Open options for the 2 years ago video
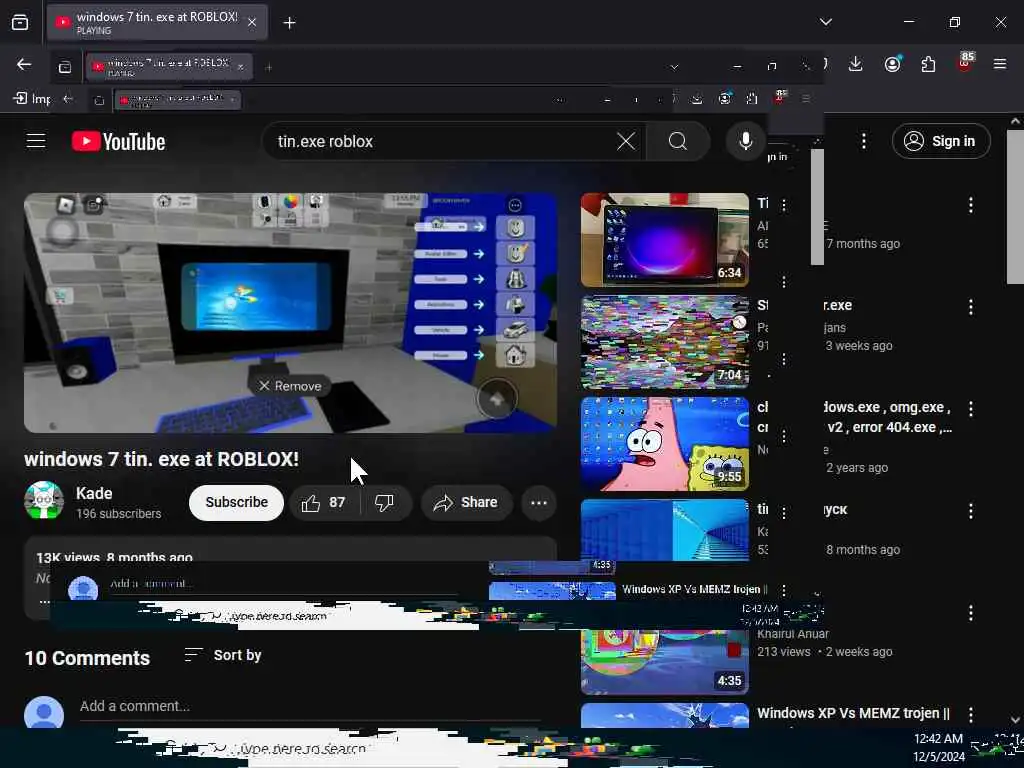Viewport: 1024px width, 768px height. point(970,409)
